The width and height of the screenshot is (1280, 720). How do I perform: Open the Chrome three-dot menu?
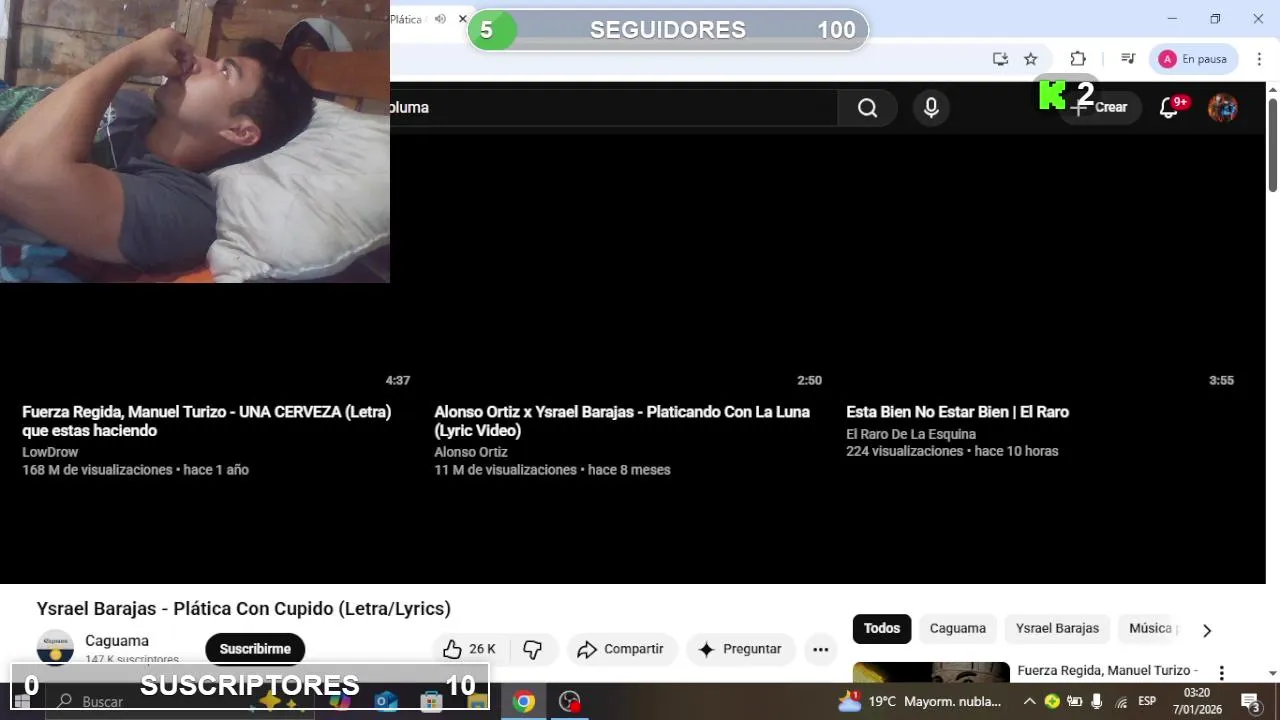1260,59
